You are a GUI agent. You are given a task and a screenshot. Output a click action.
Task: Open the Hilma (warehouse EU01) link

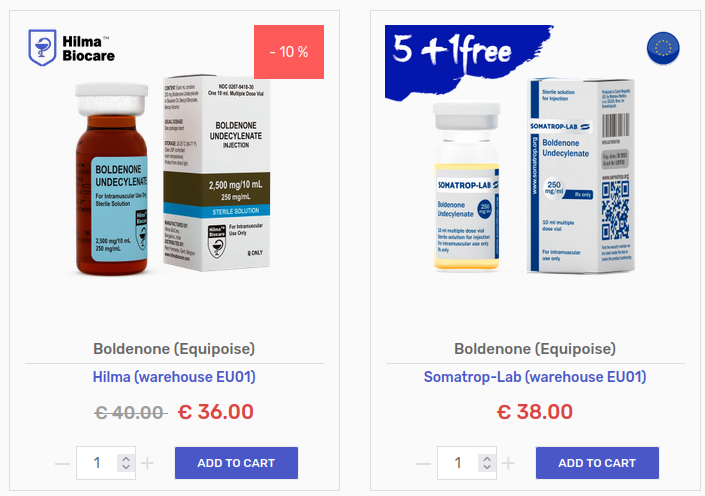[x=174, y=377]
